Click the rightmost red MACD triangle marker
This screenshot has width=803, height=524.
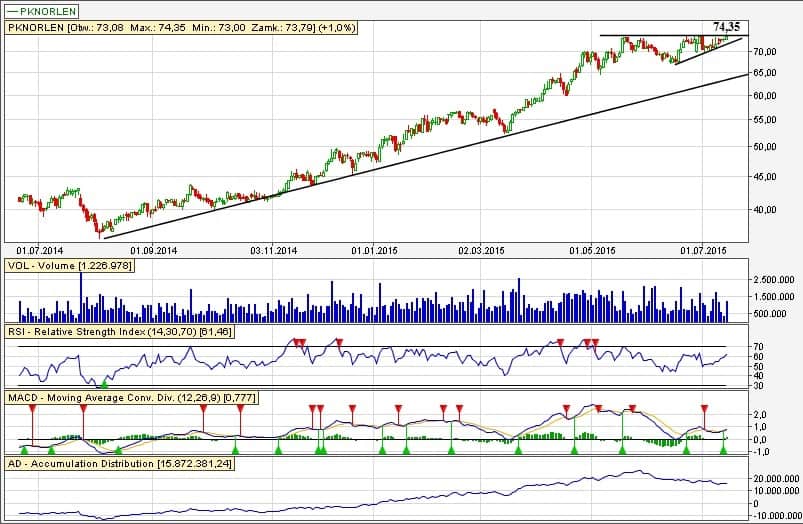tap(705, 408)
